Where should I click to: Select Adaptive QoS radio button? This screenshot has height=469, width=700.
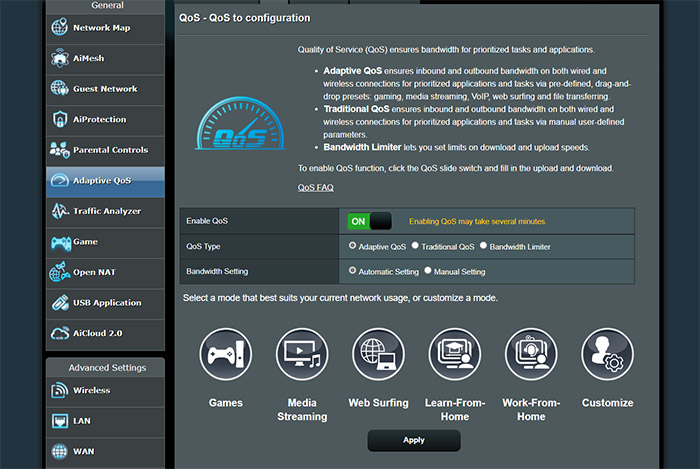tap(352, 245)
